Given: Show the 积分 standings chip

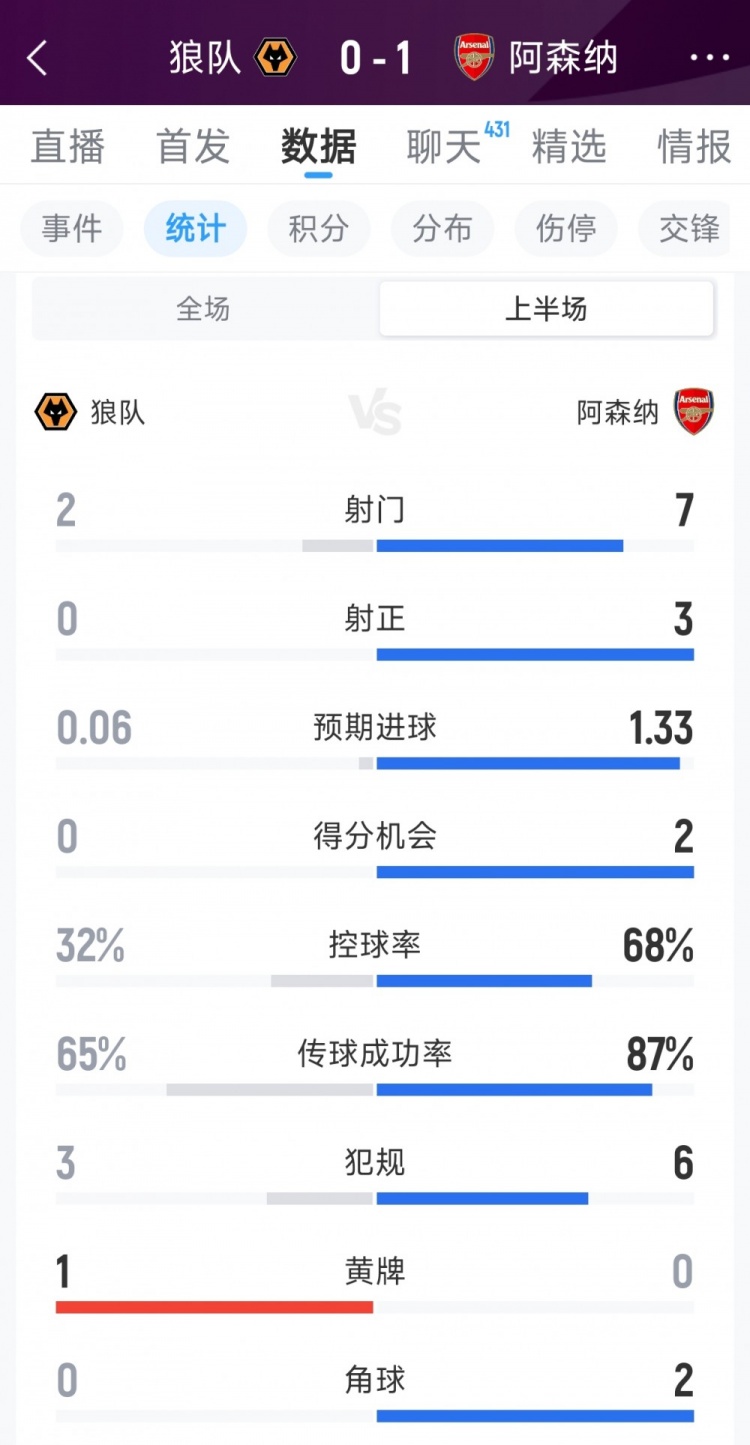Looking at the screenshot, I should coord(319,229).
